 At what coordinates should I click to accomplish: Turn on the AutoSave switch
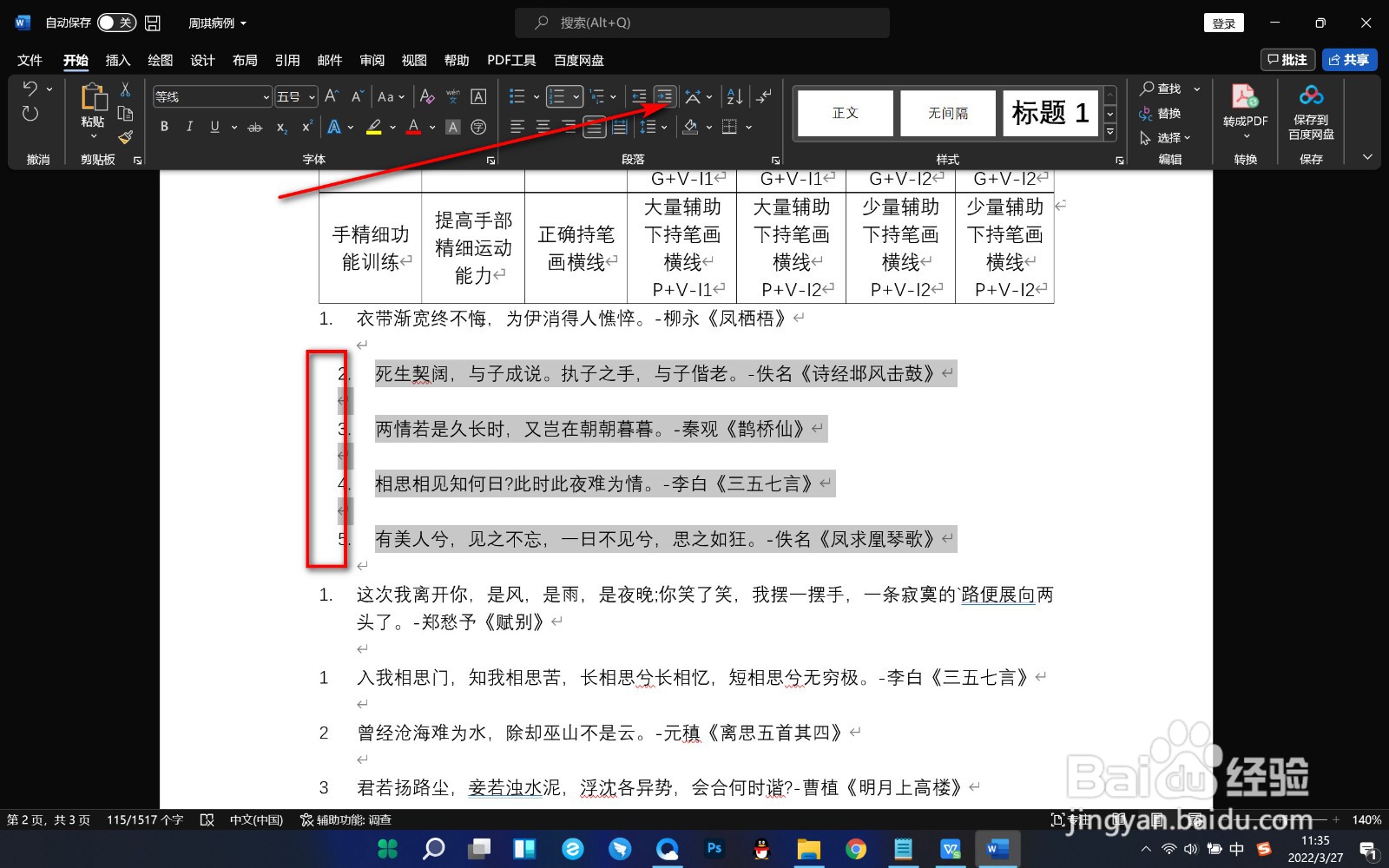(x=116, y=23)
